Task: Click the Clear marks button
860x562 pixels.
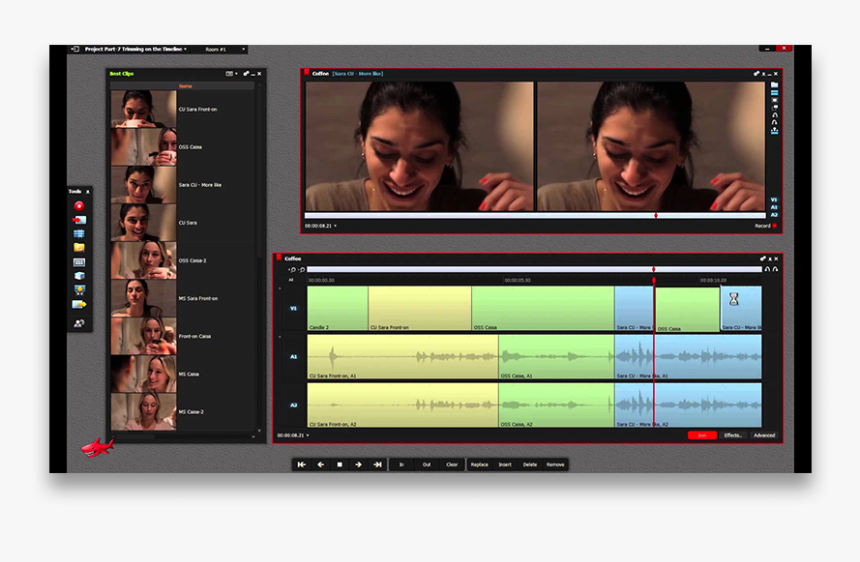Action: [x=452, y=464]
